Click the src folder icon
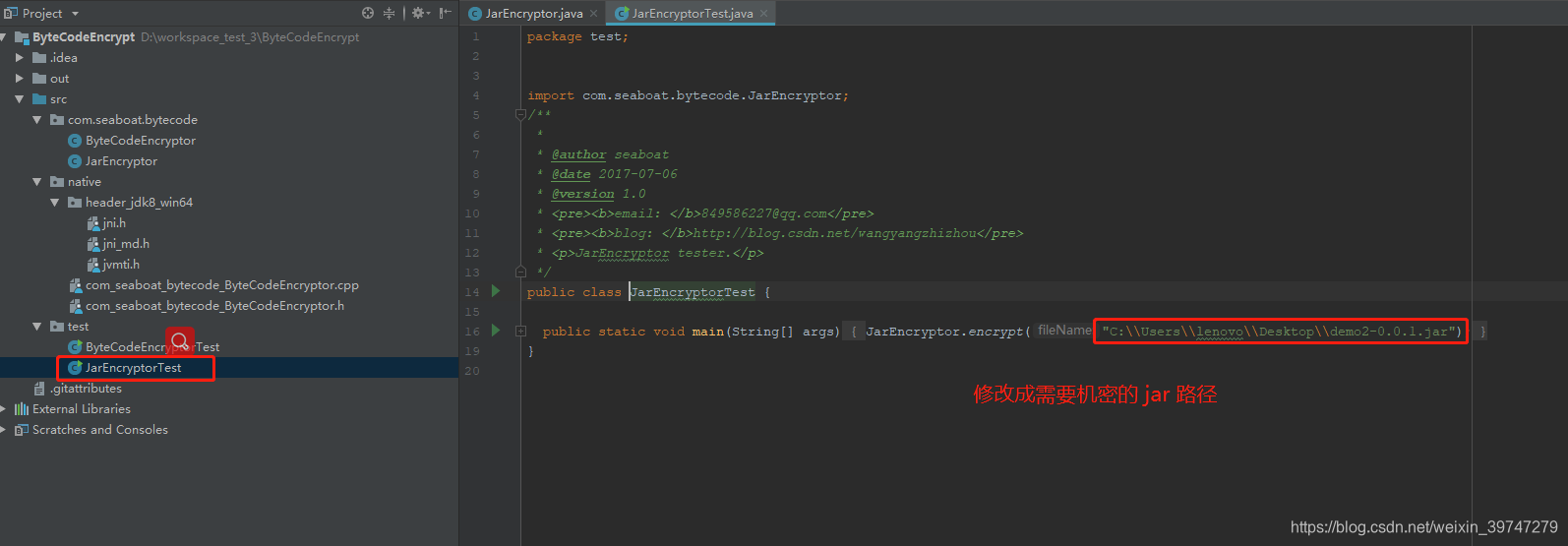Image resolution: width=1568 pixels, height=546 pixels. [39, 99]
